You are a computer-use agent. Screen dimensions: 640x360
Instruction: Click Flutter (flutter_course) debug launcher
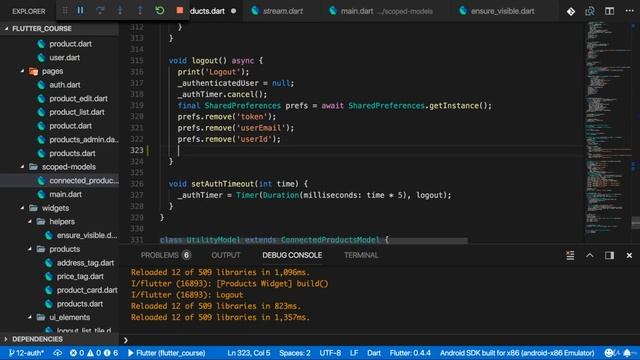coord(166,353)
